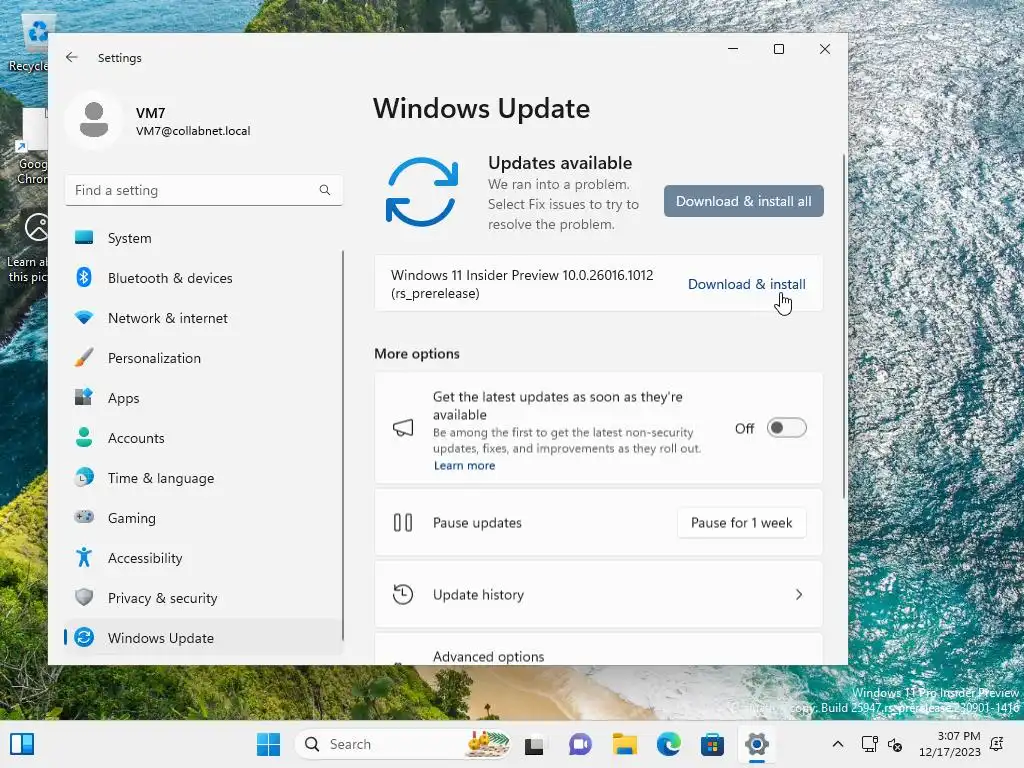1024x768 pixels.
Task: Open the Update history entry
Action: coord(598,595)
